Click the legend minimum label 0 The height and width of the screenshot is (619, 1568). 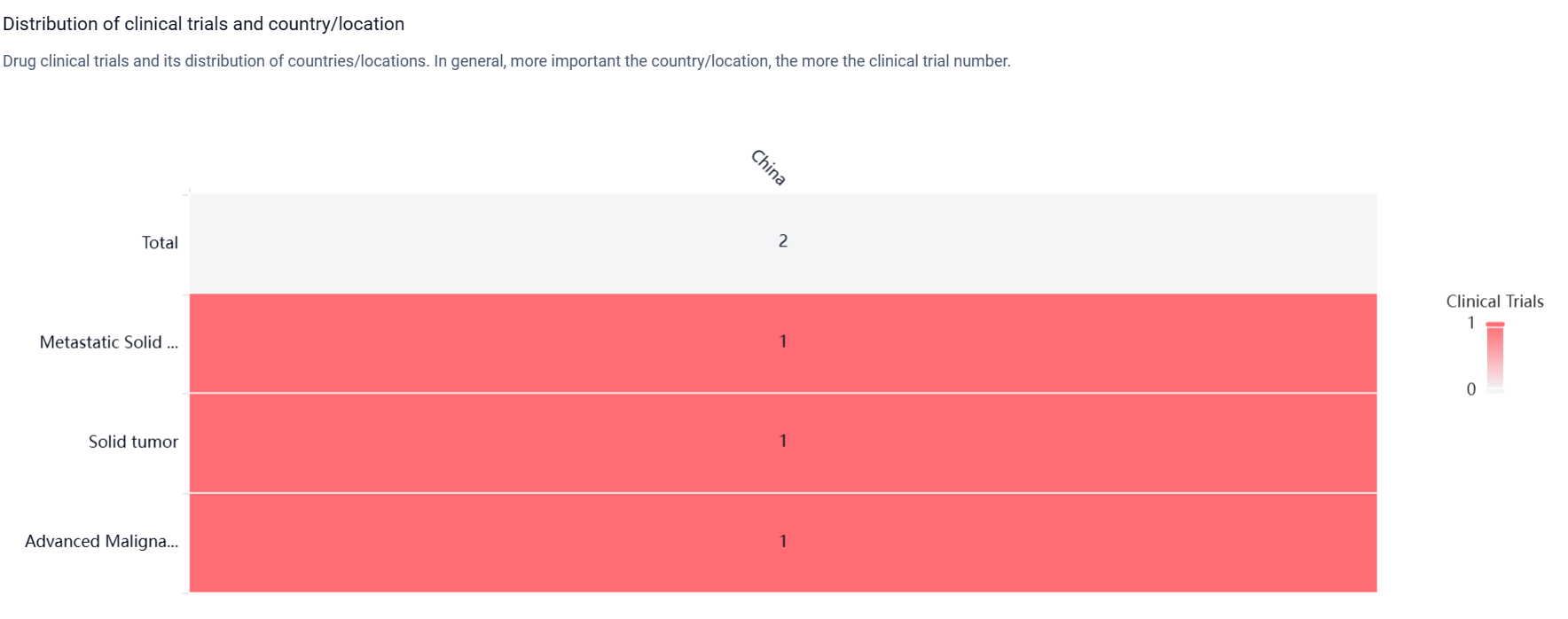tap(1470, 389)
